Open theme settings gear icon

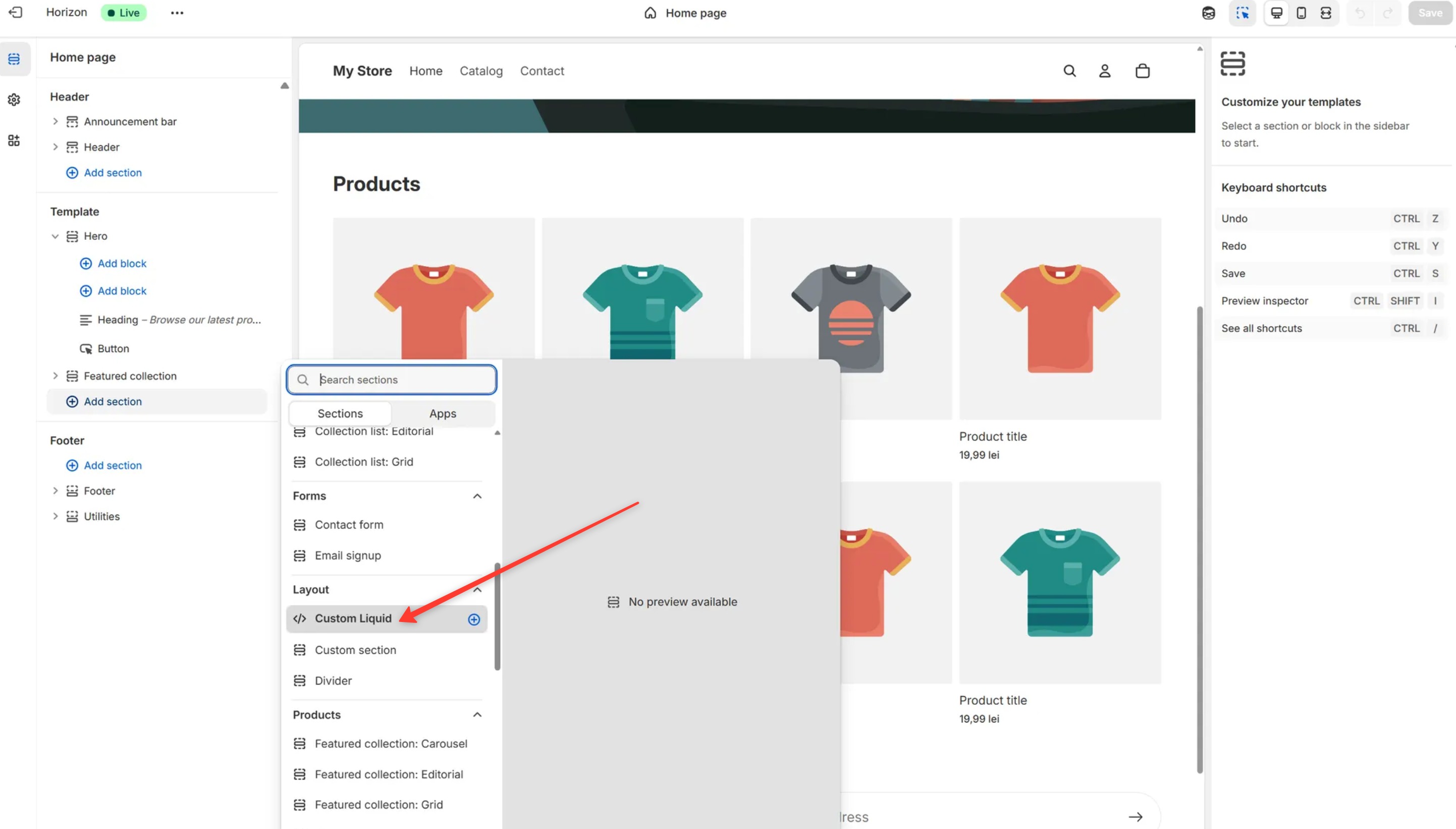pos(14,99)
